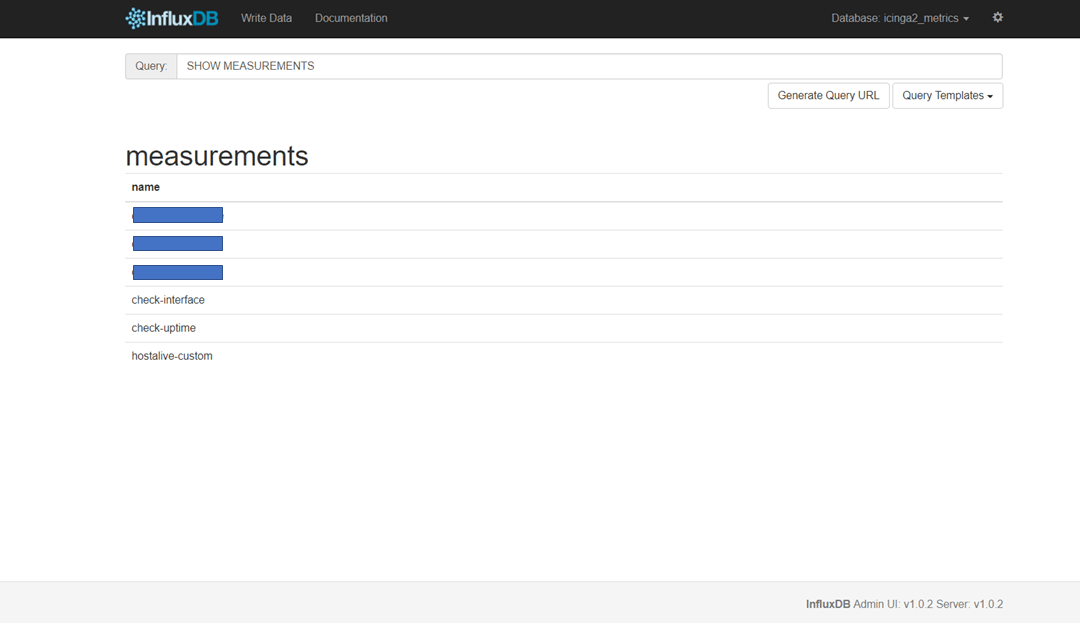The width and height of the screenshot is (1080, 623).
Task: Click the InfluxDB Admin UI version footer text
Action: pyautogui.click(x=904, y=604)
